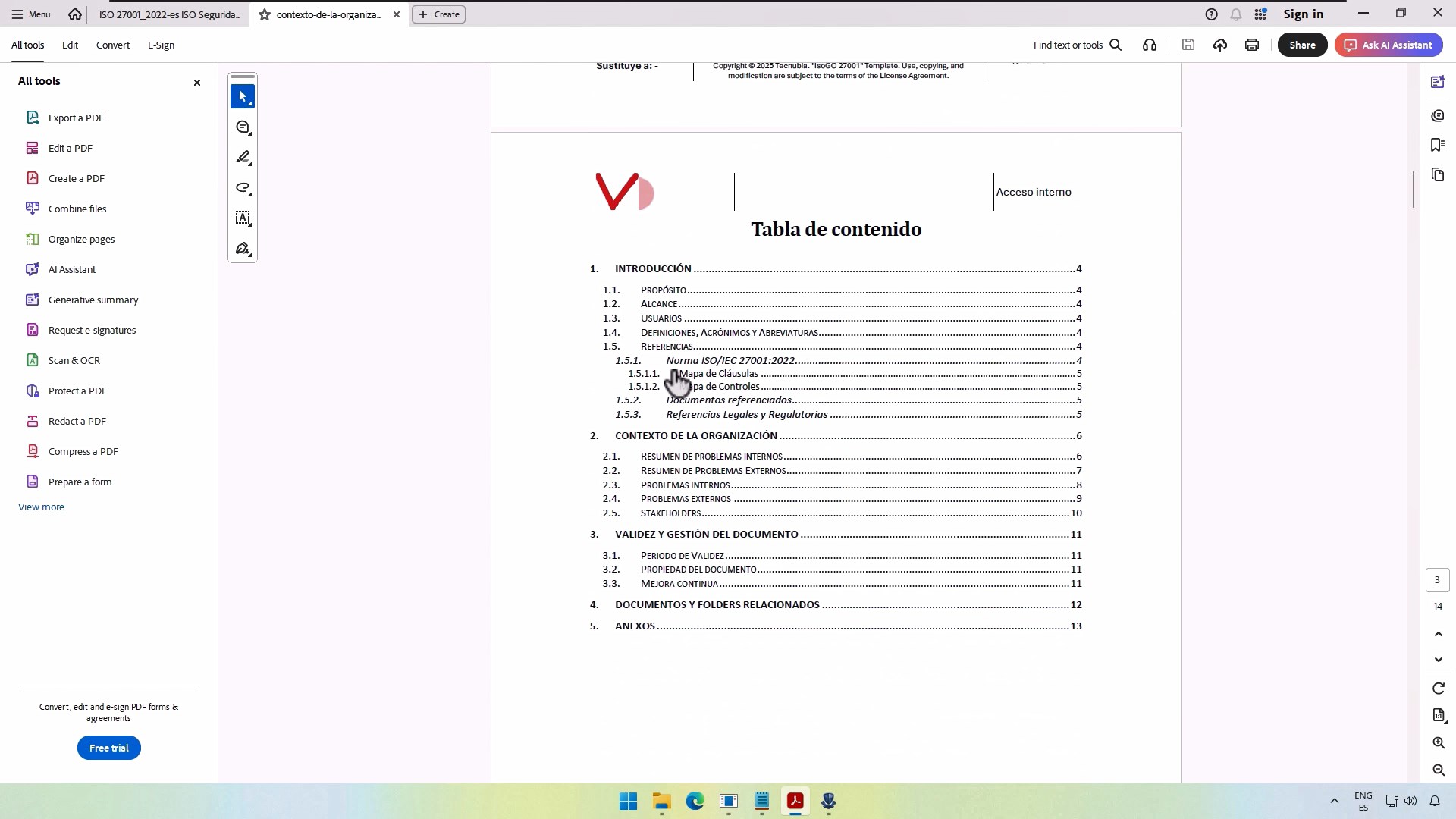Show hidden system tray icons
This screenshot has width=1456, height=819.
[x=1335, y=801]
